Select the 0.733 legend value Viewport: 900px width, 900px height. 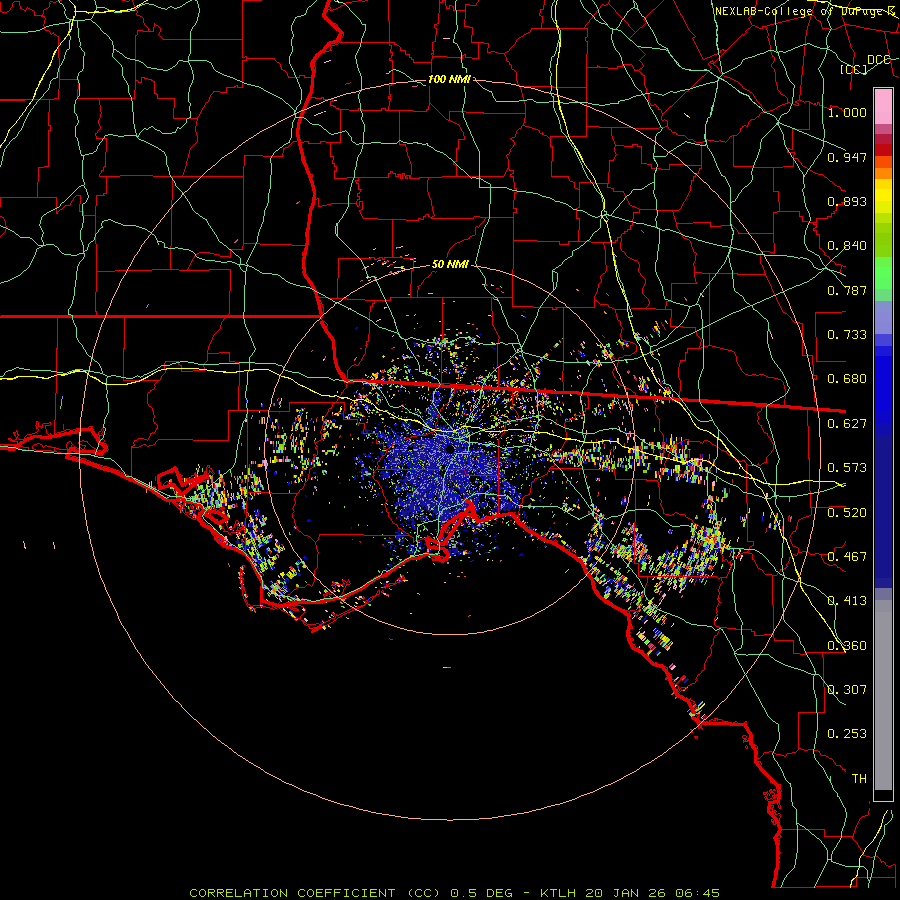(x=847, y=335)
